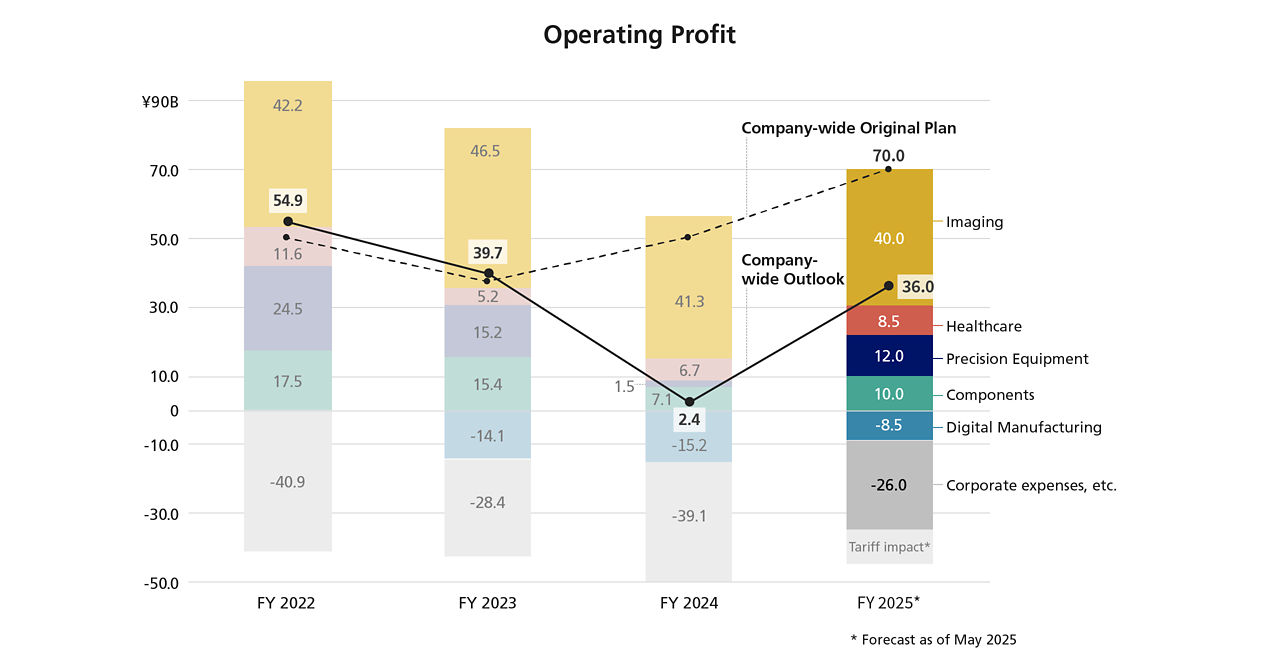
Task: Click the 70.0 original plan data point
Action: (889, 169)
